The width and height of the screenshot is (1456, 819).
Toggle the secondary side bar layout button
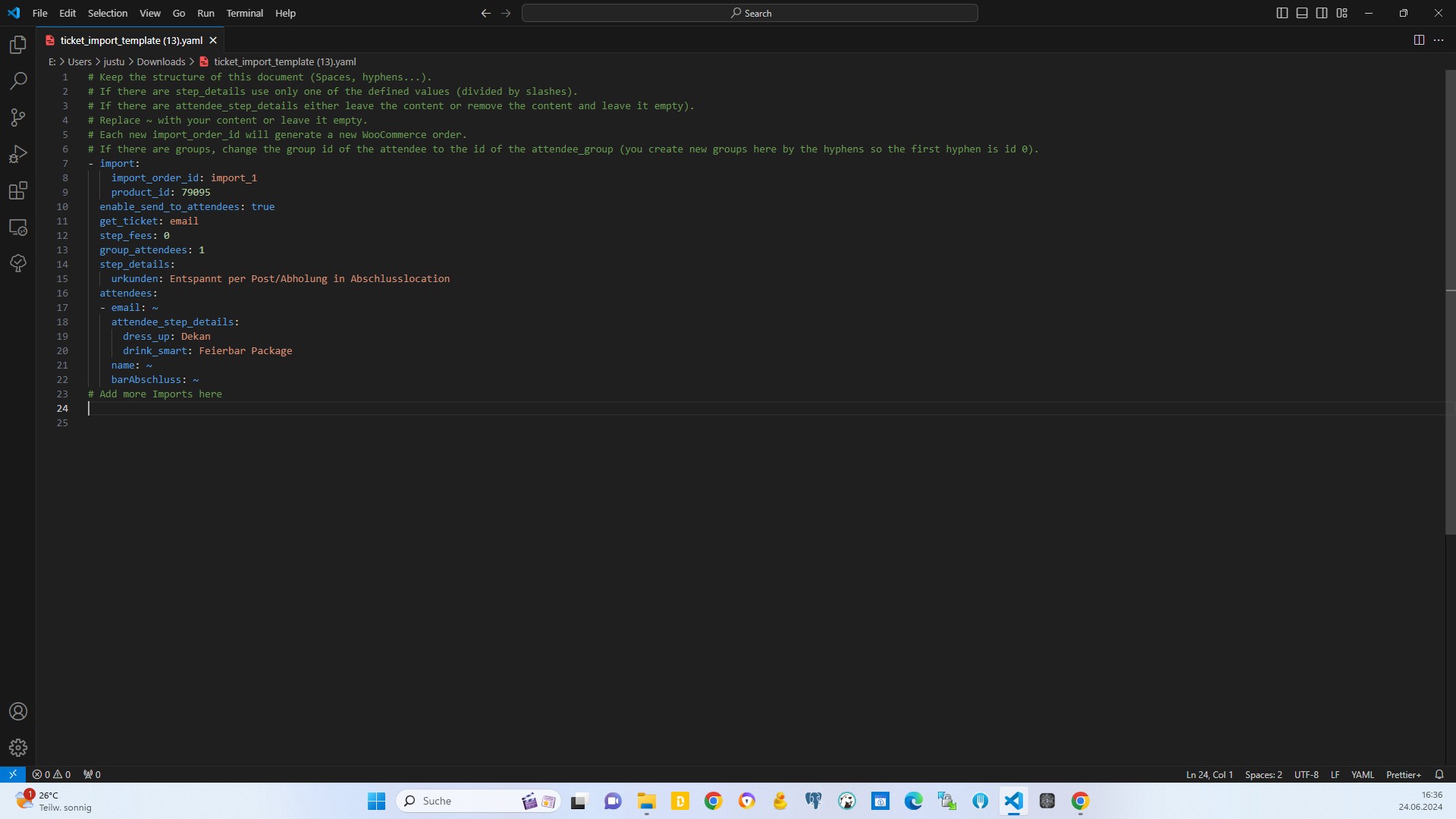pyautogui.click(x=1322, y=13)
